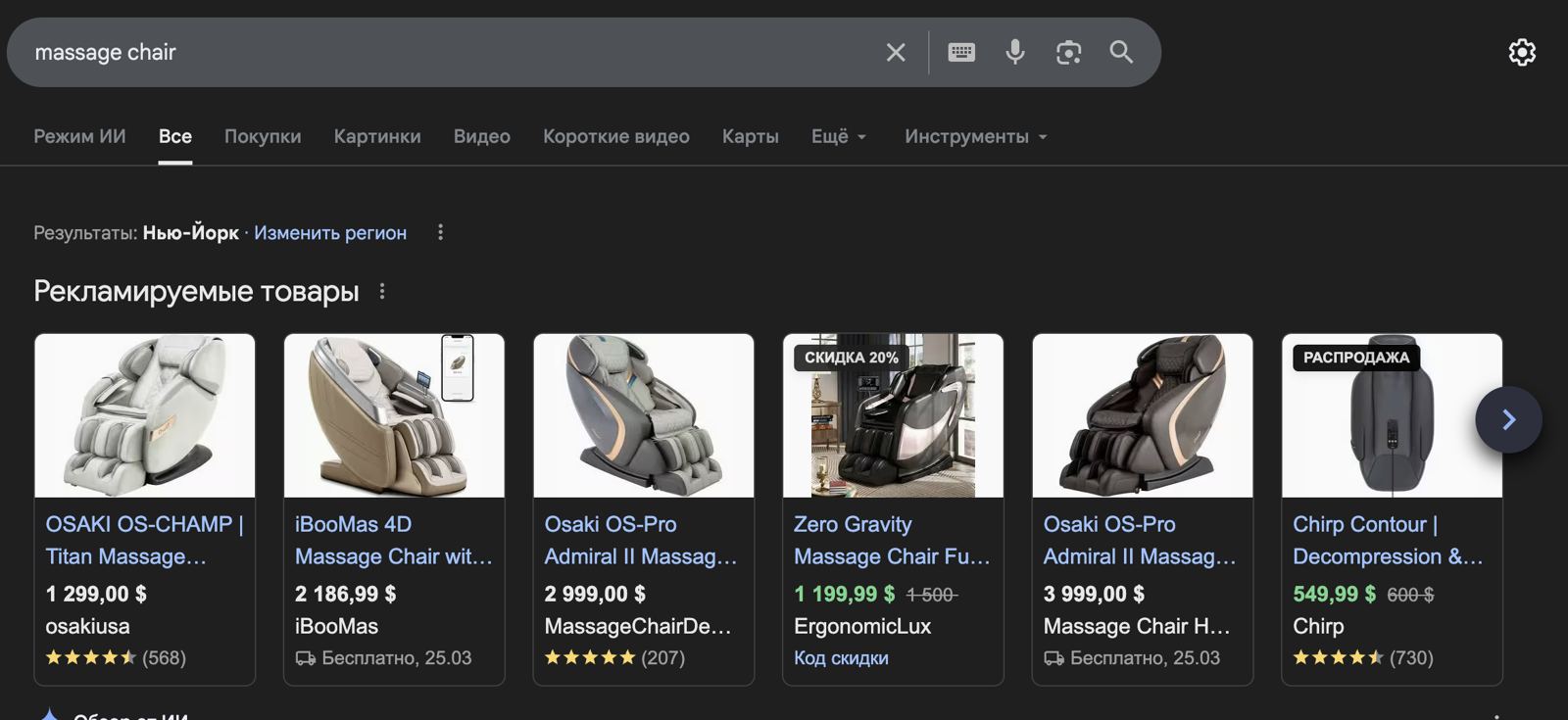Click the Osaki 3 999,00 $ chair image

coord(1143,415)
